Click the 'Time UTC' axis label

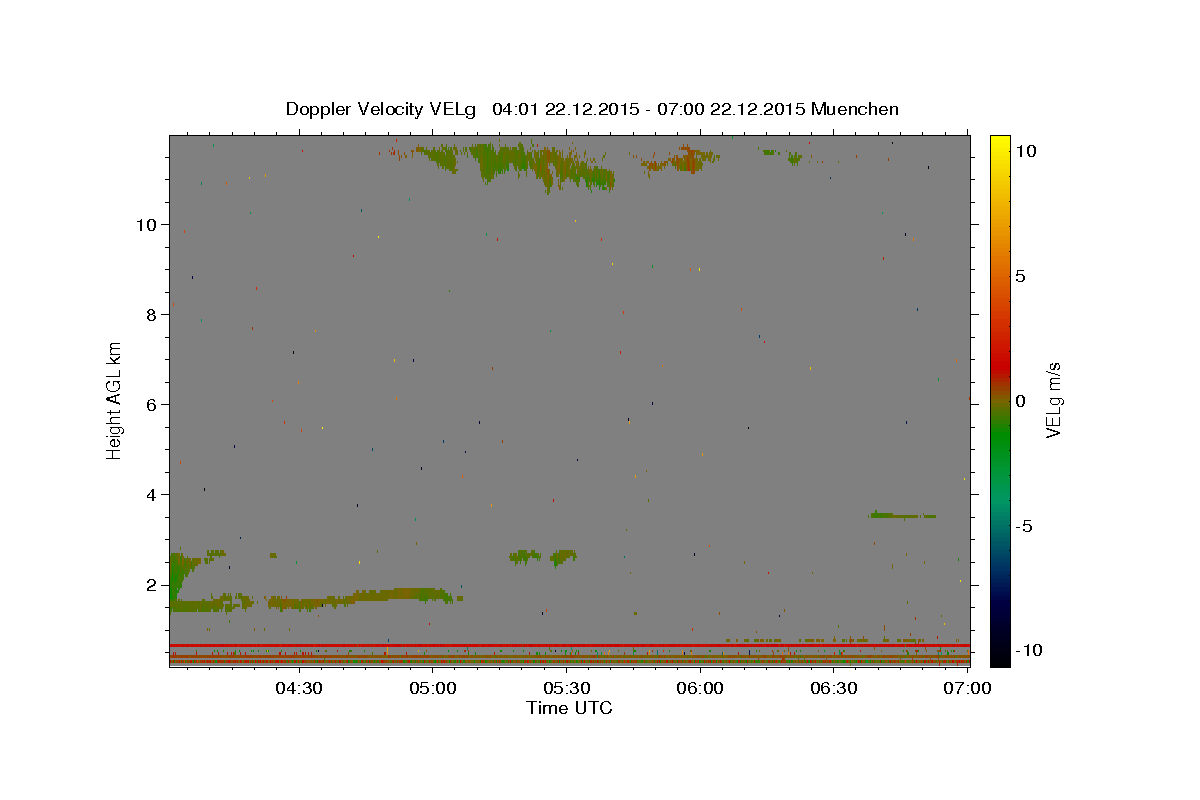pos(569,708)
